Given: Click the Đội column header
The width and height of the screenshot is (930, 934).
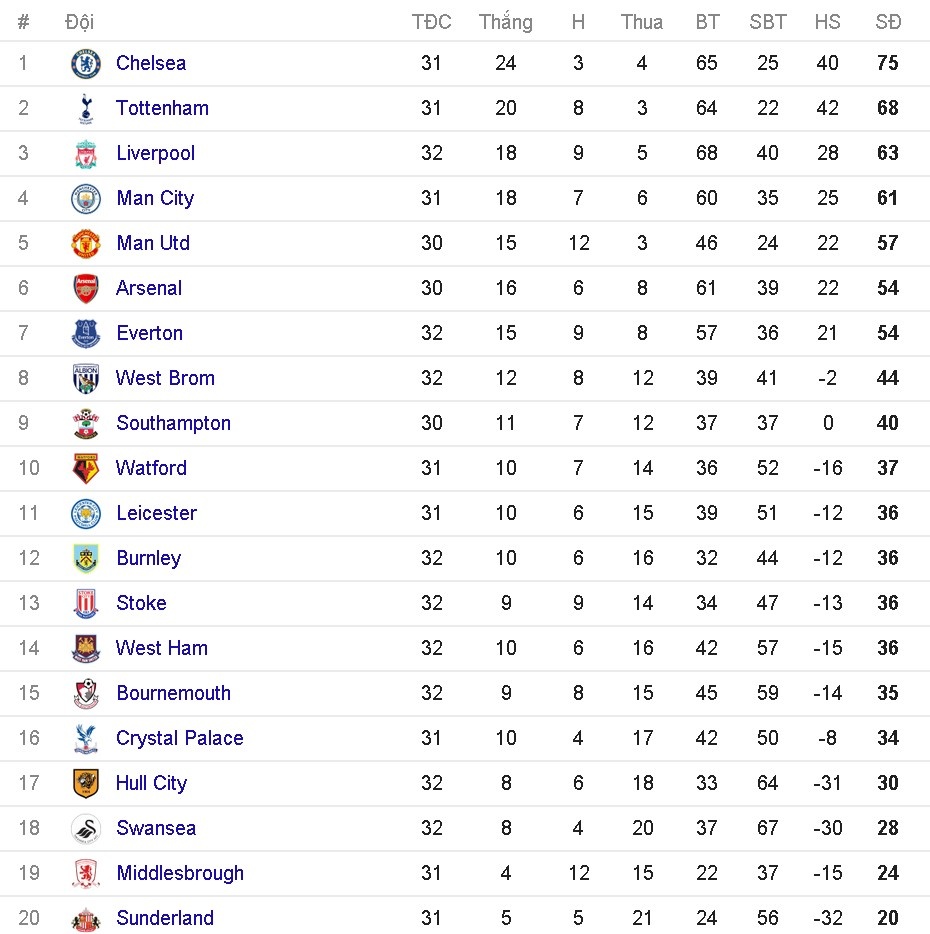Looking at the screenshot, I should point(79,22).
